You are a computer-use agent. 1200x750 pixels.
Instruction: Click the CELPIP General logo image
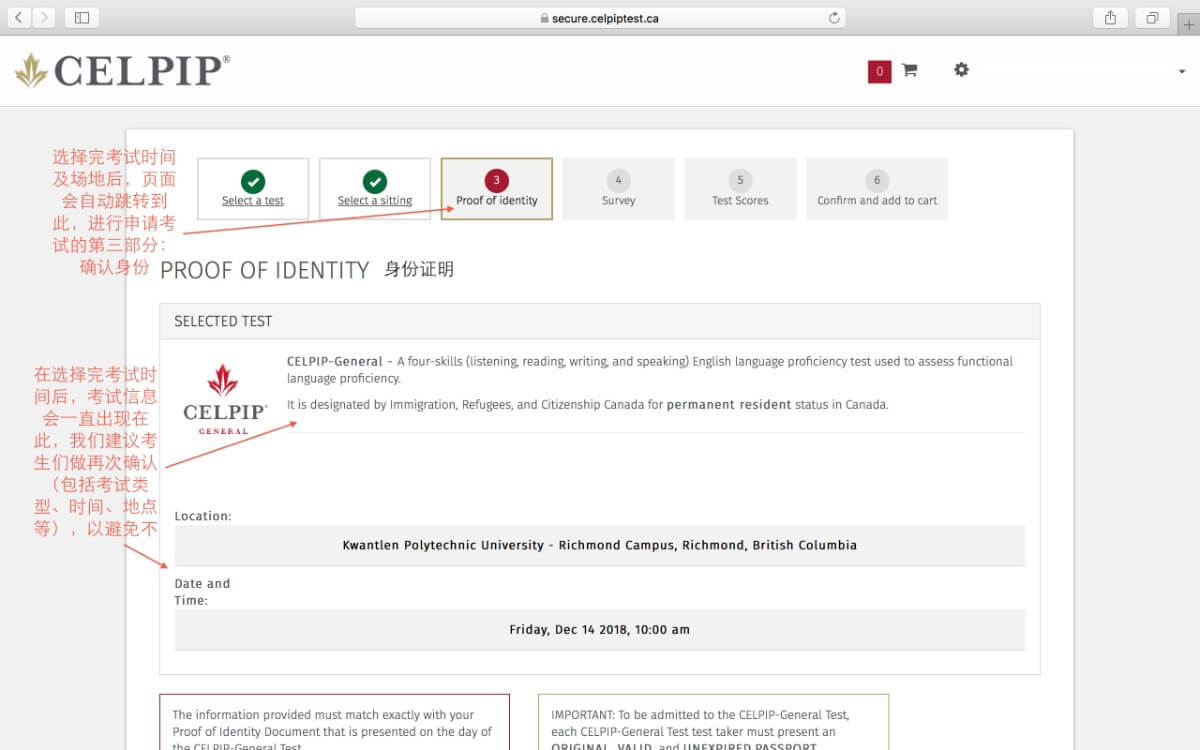pos(224,399)
